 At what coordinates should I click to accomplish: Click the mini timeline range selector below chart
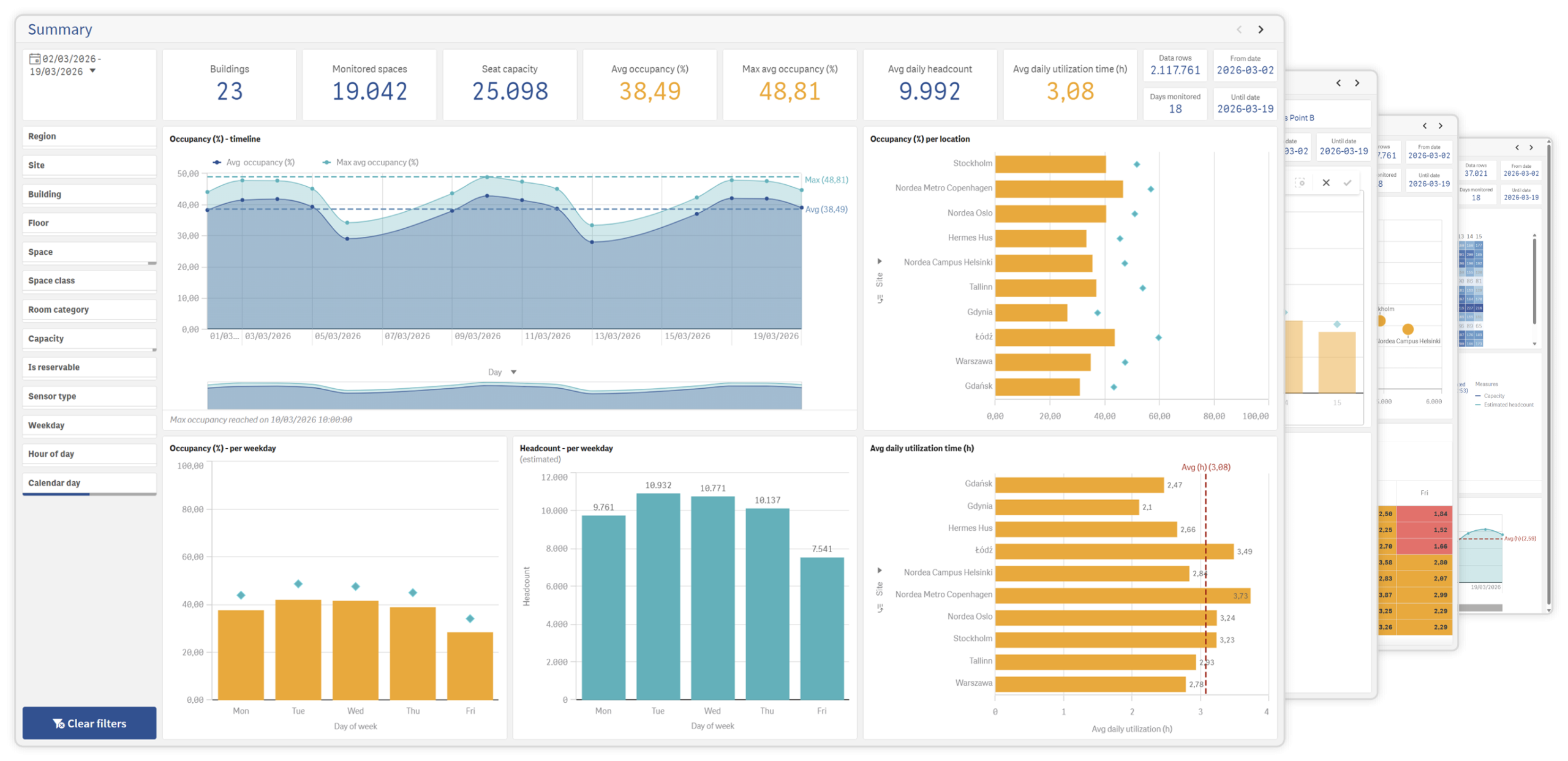coord(504,395)
